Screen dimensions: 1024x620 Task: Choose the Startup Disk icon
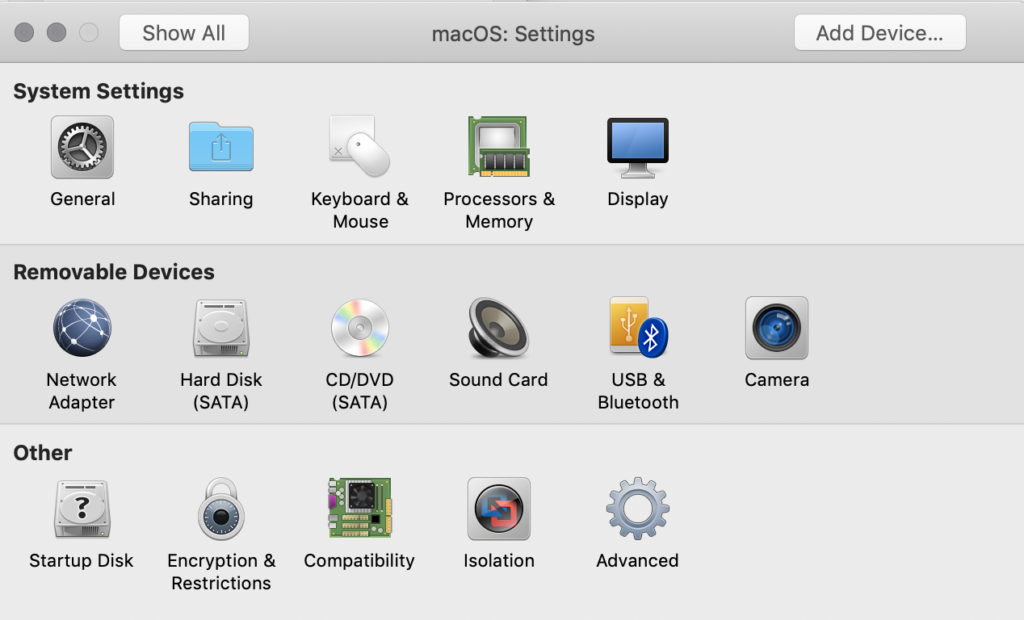[x=82, y=509]
